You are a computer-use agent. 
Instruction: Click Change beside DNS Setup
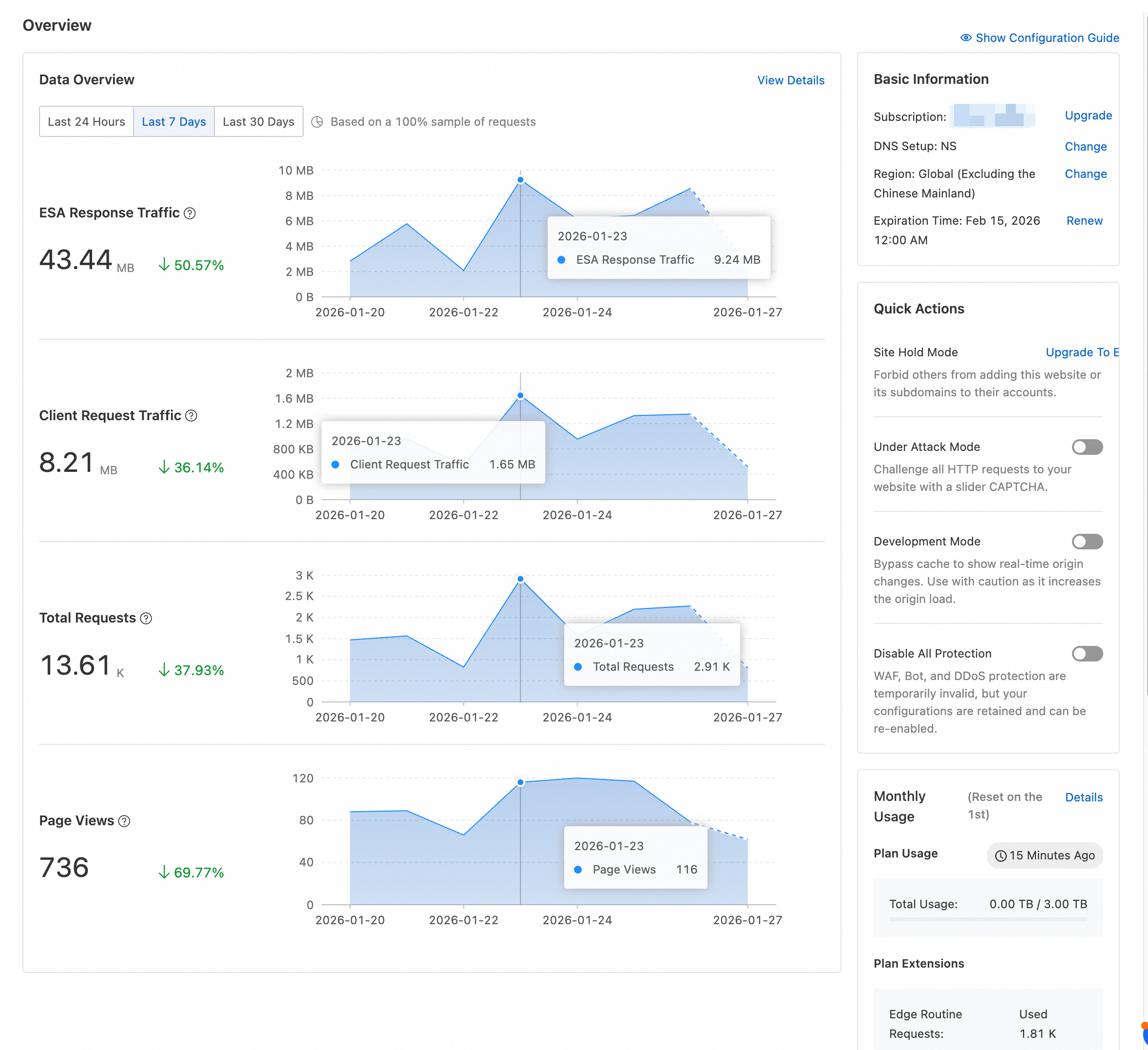1085,146
